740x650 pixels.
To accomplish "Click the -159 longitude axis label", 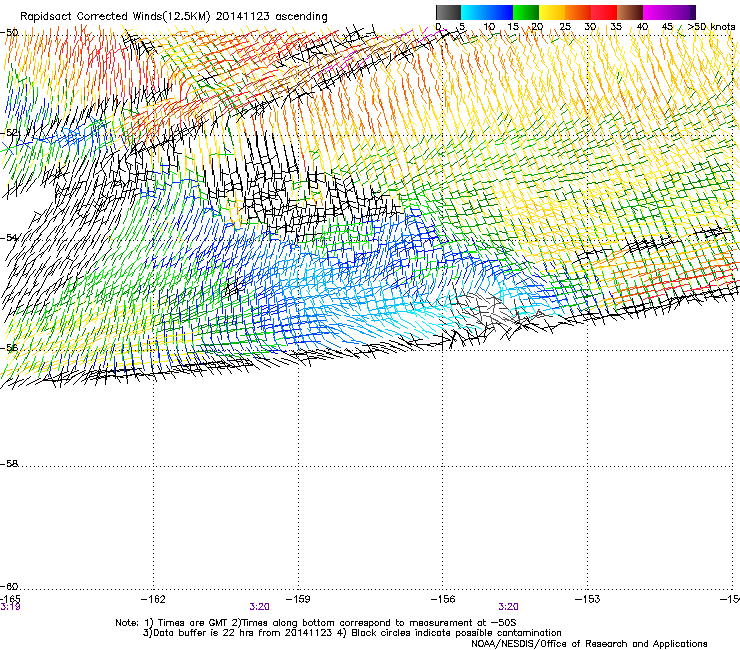I will [x=298, y=599].
